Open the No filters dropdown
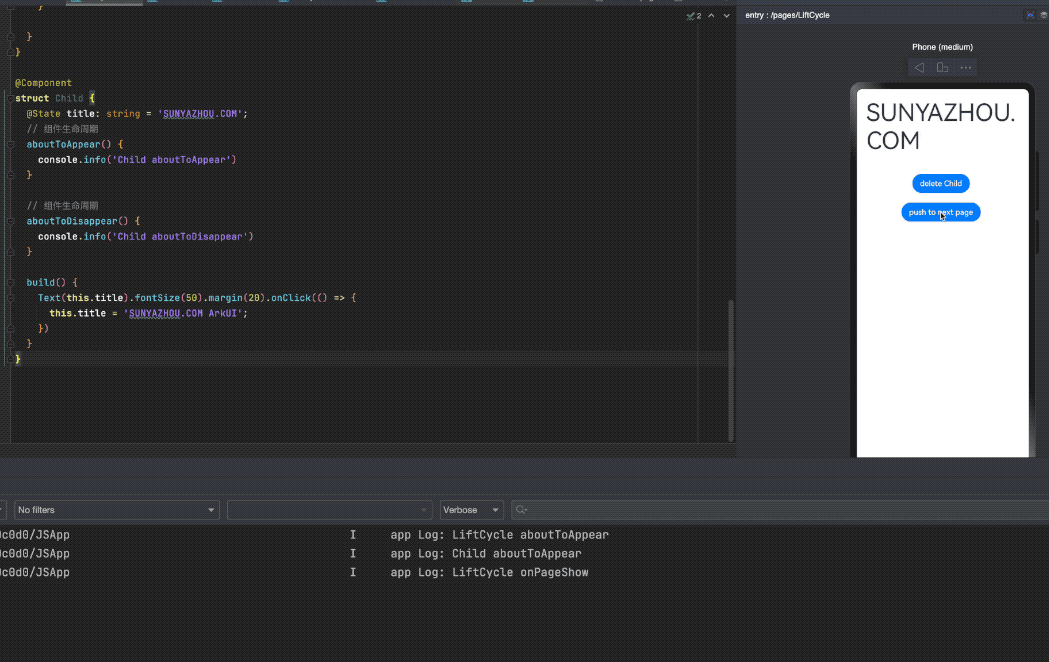The height and width of the screenshot is (662, 1049). click(x=116, y=510)
